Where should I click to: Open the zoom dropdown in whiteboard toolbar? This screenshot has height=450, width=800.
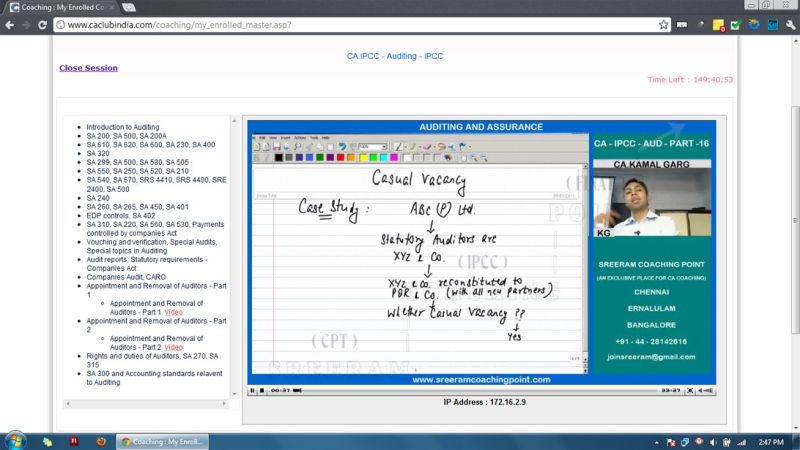pos(383,147)
